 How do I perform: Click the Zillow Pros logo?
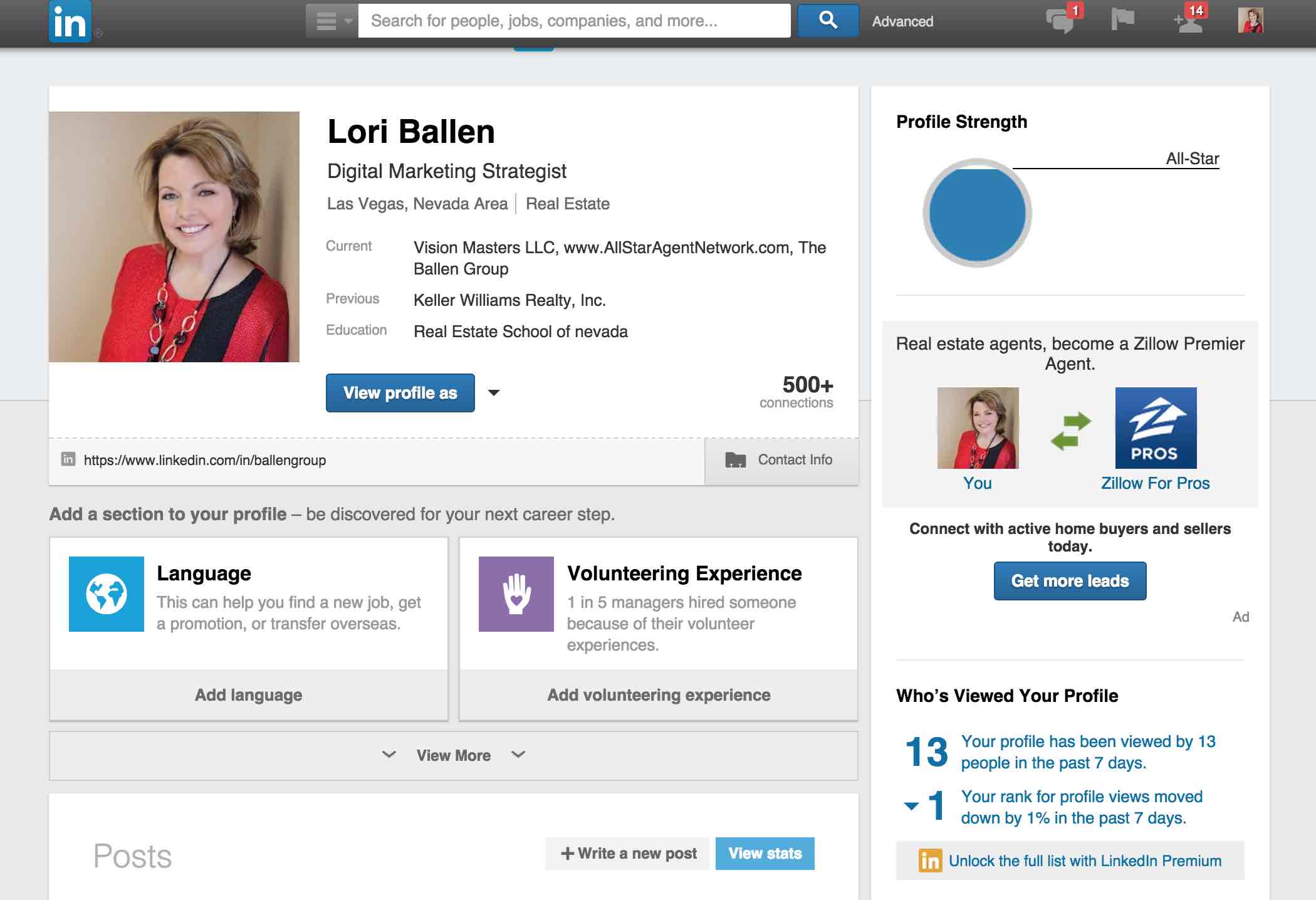(x=1156, y=428)
